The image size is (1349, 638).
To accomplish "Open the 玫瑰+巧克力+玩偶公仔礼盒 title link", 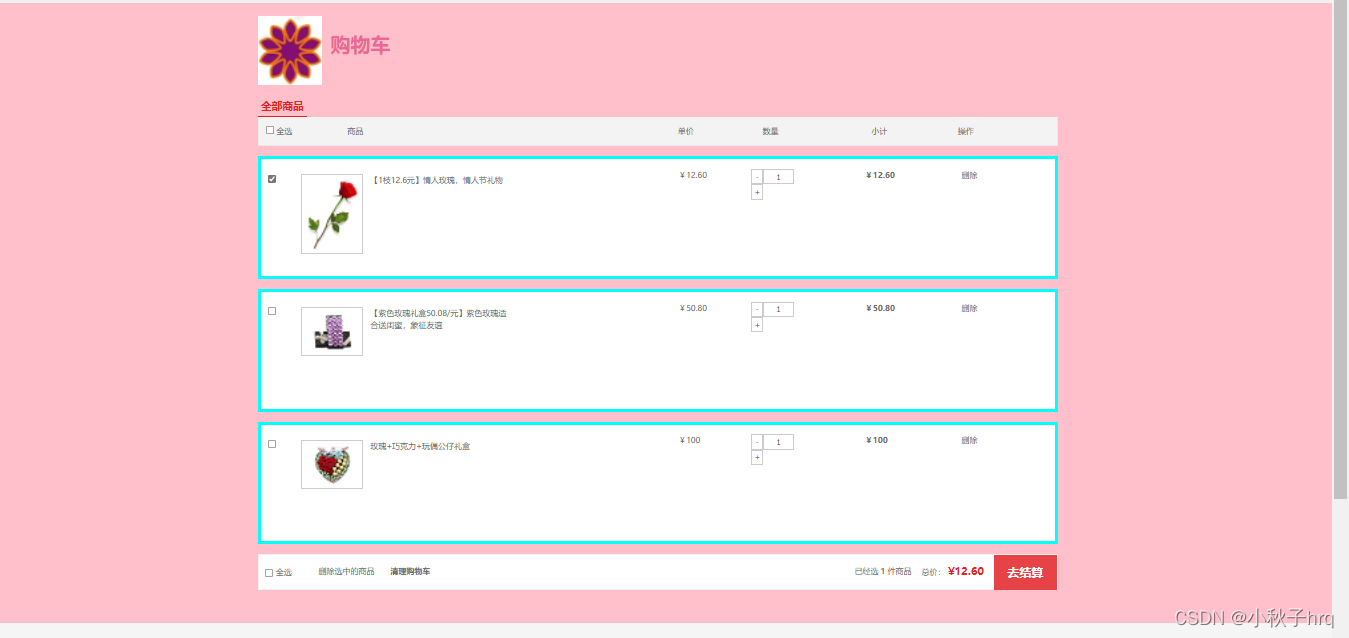I will pyautogui.click(x=420, y=446).
